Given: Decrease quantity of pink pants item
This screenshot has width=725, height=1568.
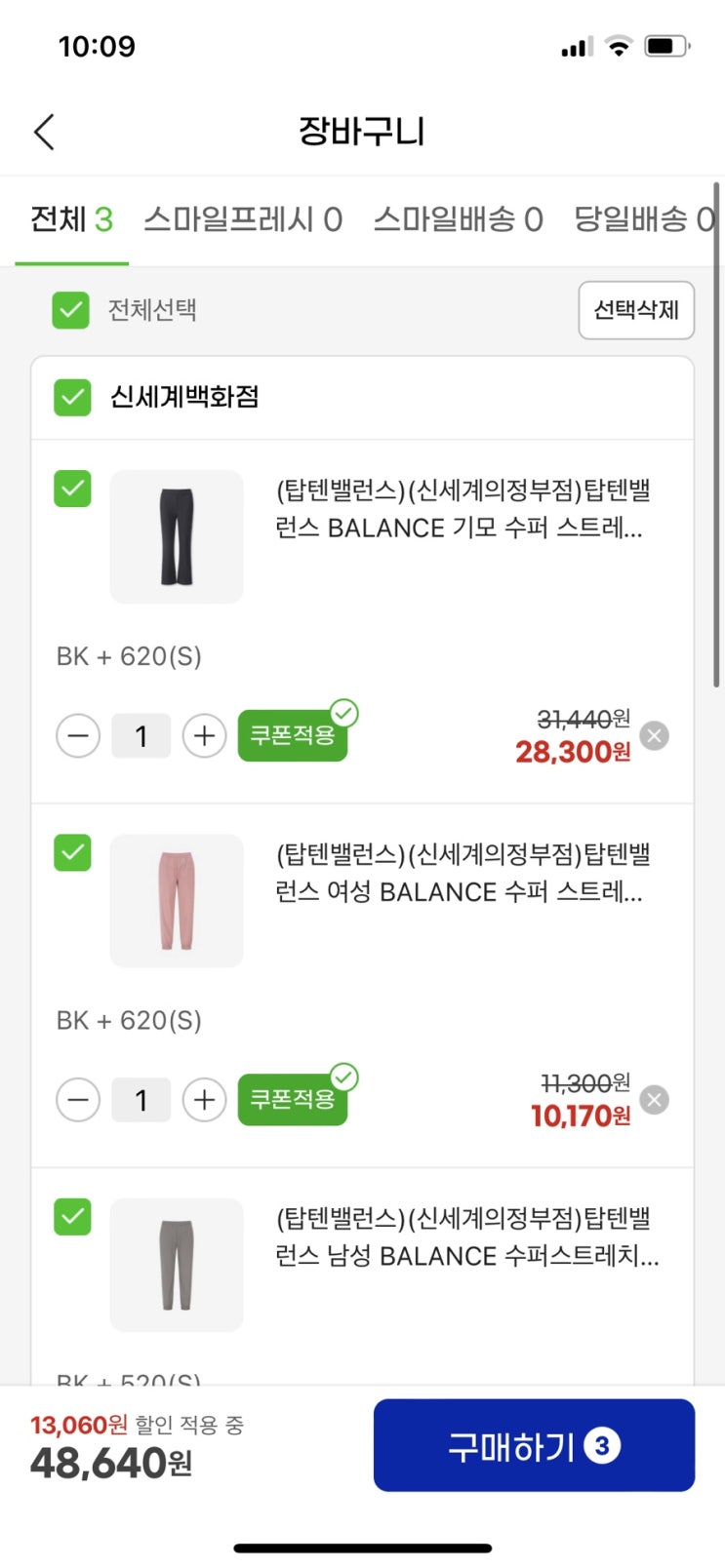Looking at the screenshot, I should pos(78,1100).
